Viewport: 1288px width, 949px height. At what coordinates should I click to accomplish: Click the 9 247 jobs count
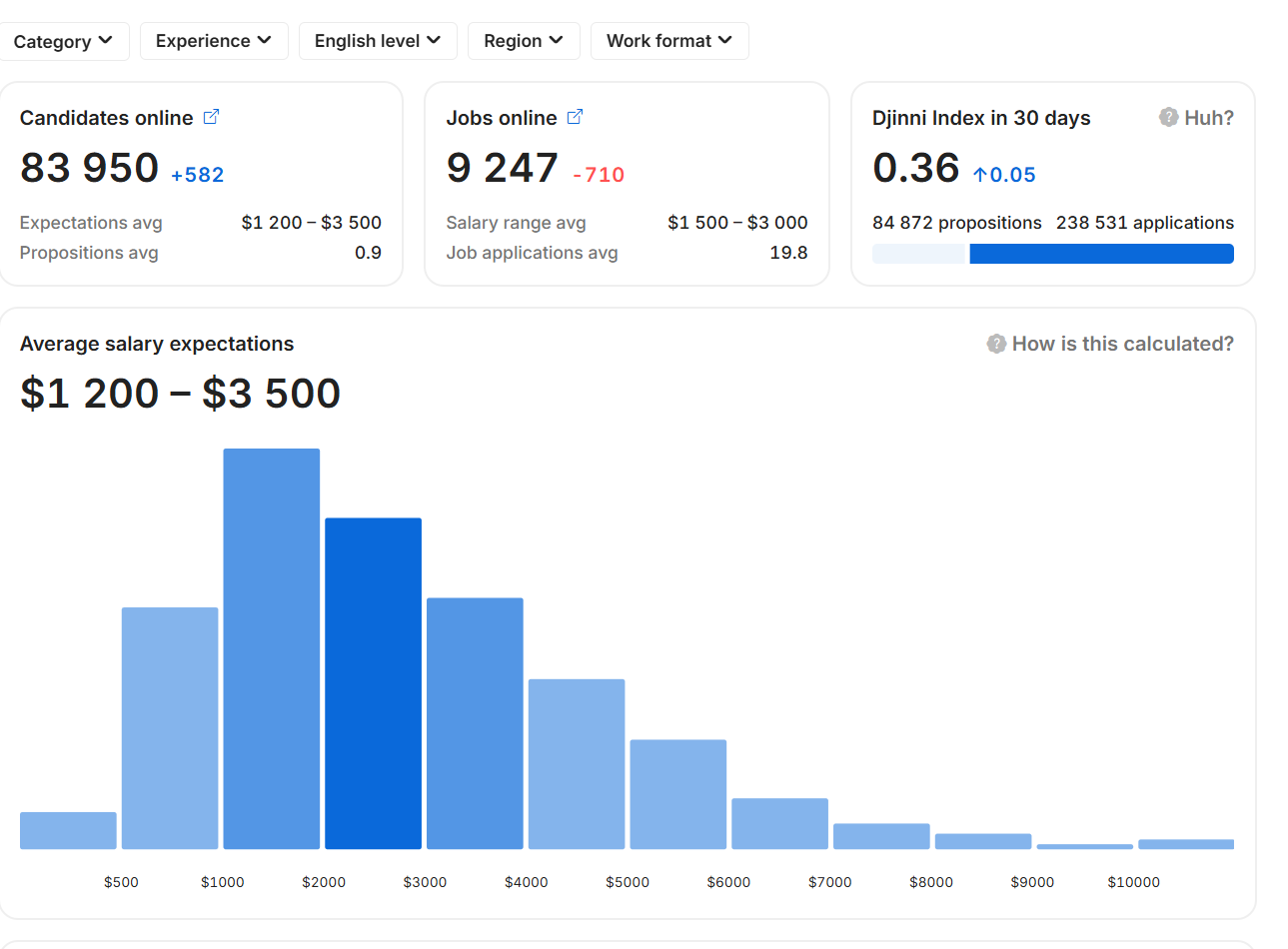tap(503, 168)
